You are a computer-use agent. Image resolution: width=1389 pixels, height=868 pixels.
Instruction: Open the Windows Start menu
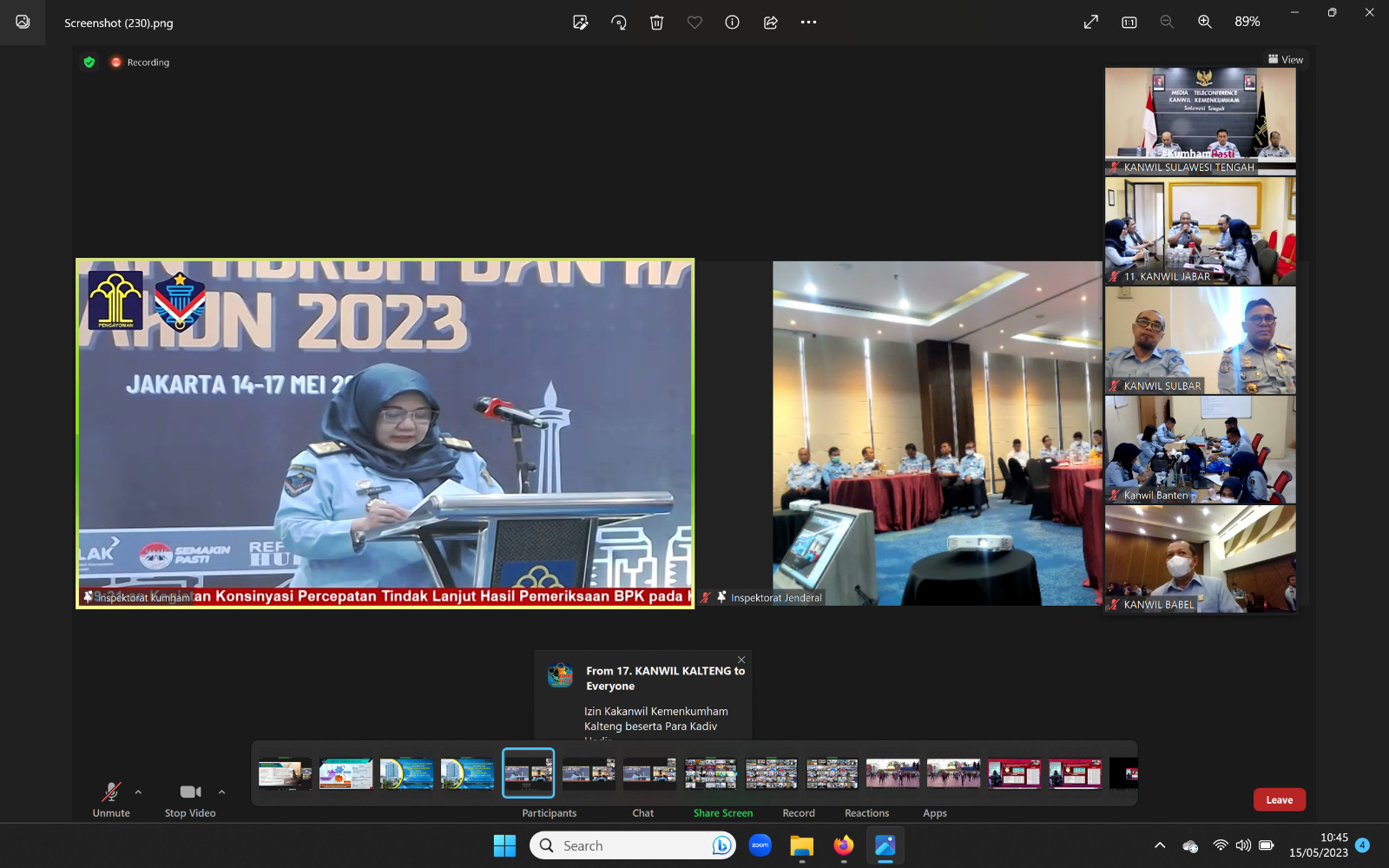504,845
